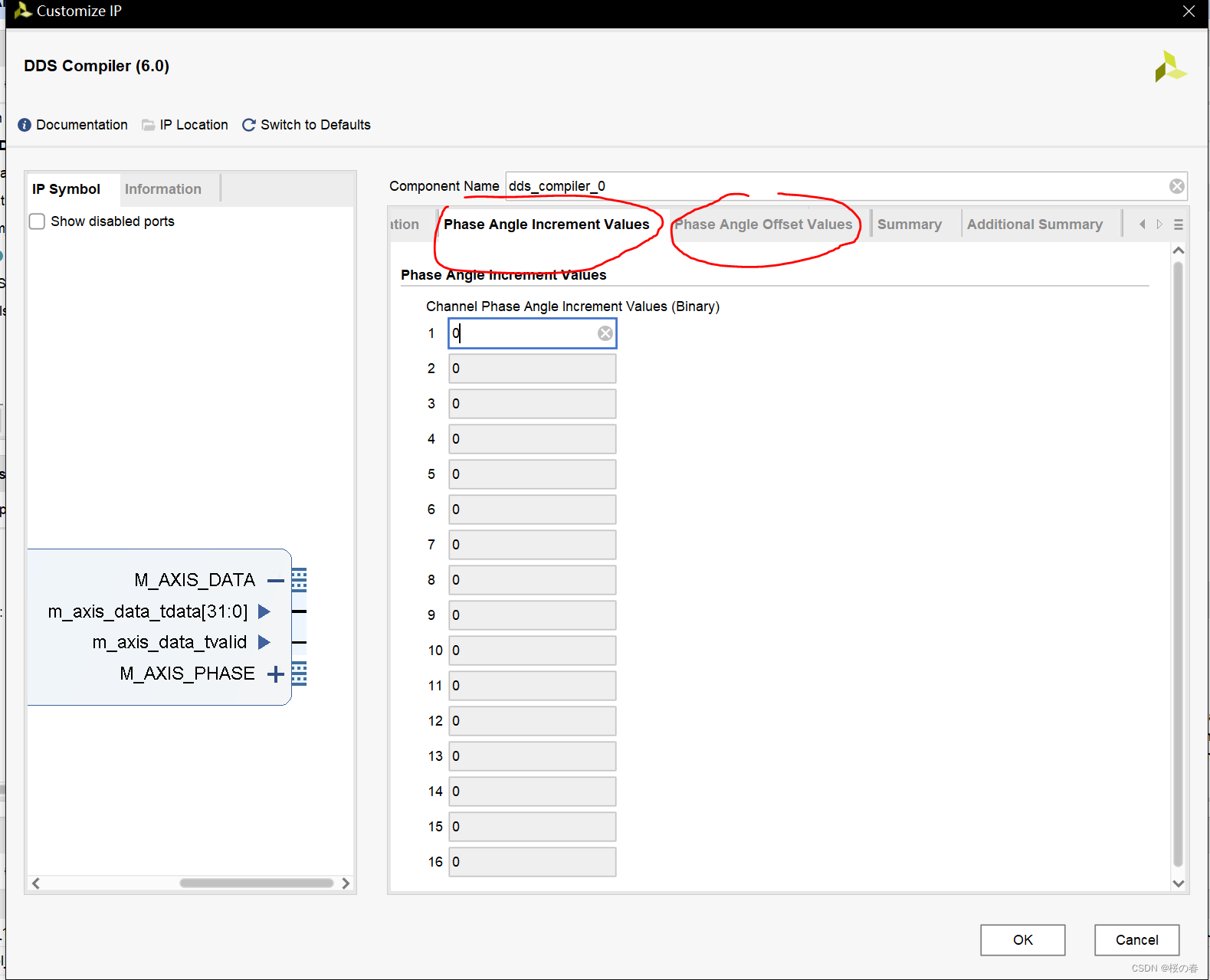Click the Xilinx logo in the header
The width and height of the screenshot is (1210, 980).
coord(1171,67)
